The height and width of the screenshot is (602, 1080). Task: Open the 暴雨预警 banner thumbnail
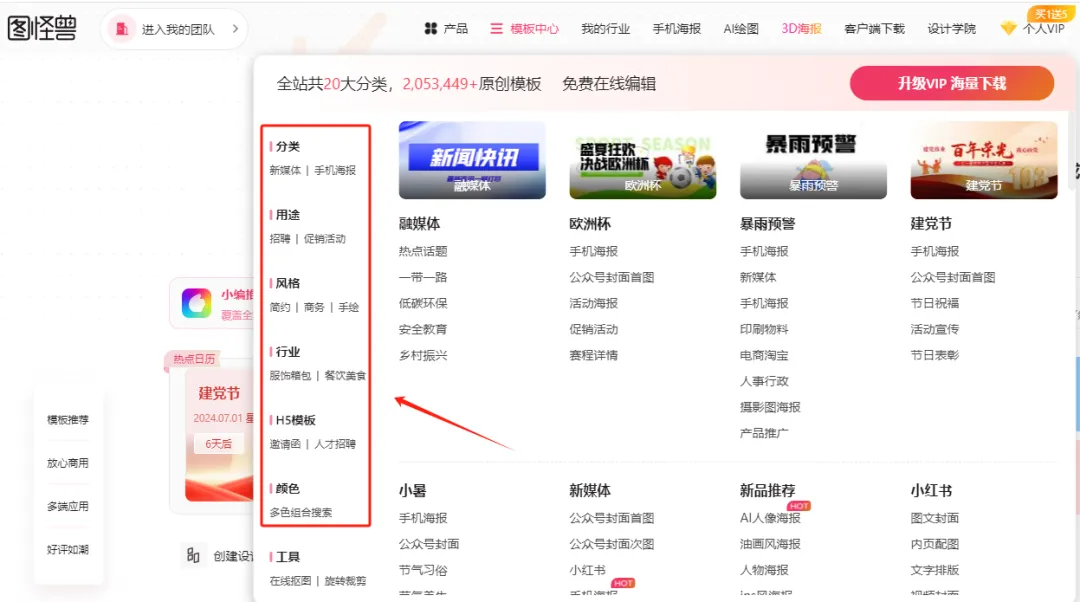pos(813,160)
